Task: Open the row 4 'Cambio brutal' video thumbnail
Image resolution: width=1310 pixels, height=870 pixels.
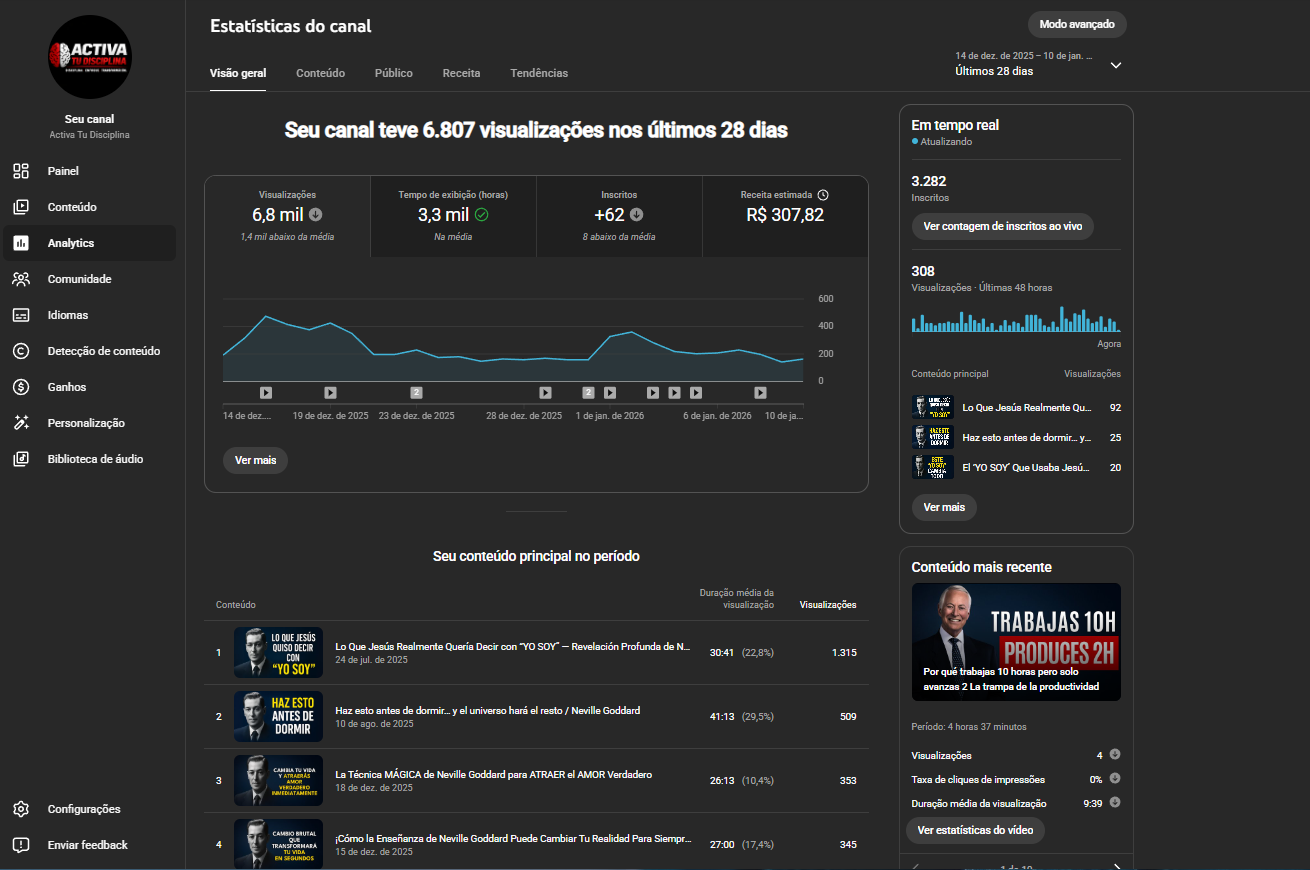Action: 278,844
